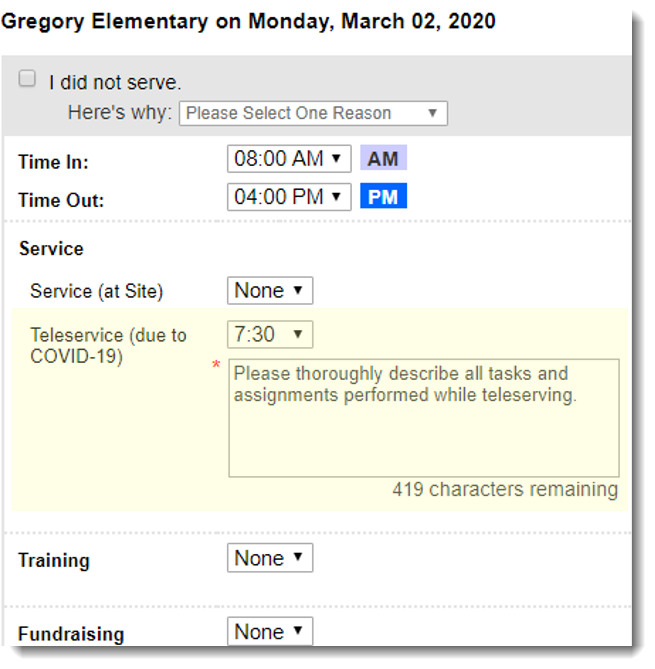Click the "Fundraising" section label
Viewport: 655px width, 669px height.
click(x=70, y=634)
